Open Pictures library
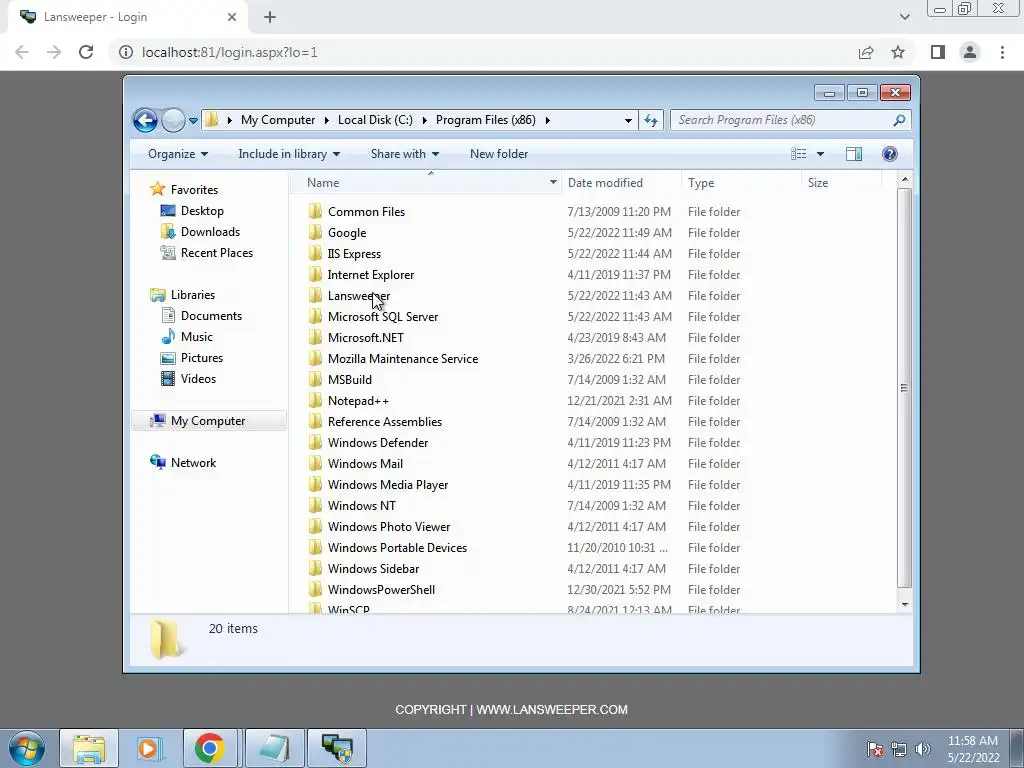 (x=202, y=358)
